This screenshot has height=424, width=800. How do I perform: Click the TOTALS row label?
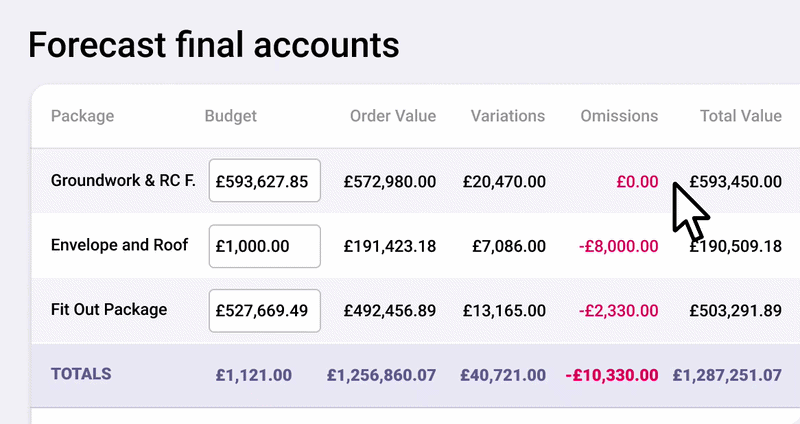[80, 374]
